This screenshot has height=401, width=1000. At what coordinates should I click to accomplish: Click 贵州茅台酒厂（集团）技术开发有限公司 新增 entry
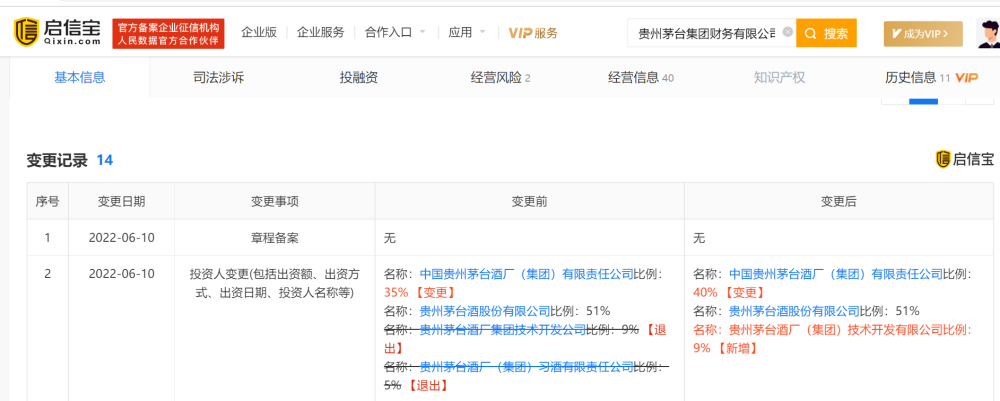[832, 339]
